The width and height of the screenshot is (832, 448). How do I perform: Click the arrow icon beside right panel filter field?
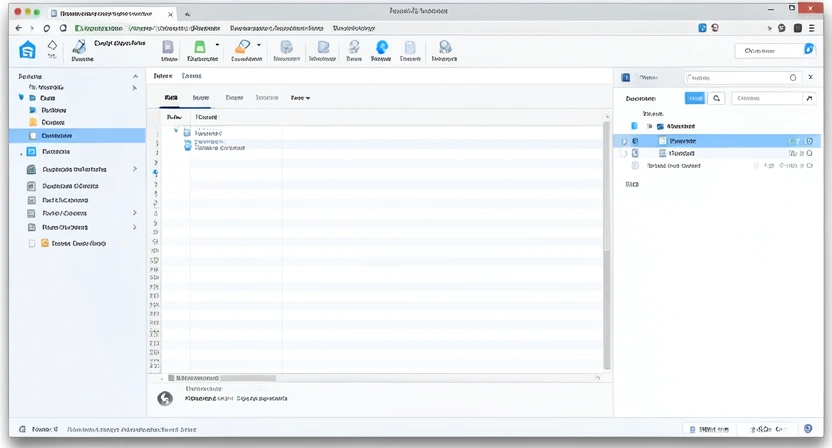coord(809,99)
